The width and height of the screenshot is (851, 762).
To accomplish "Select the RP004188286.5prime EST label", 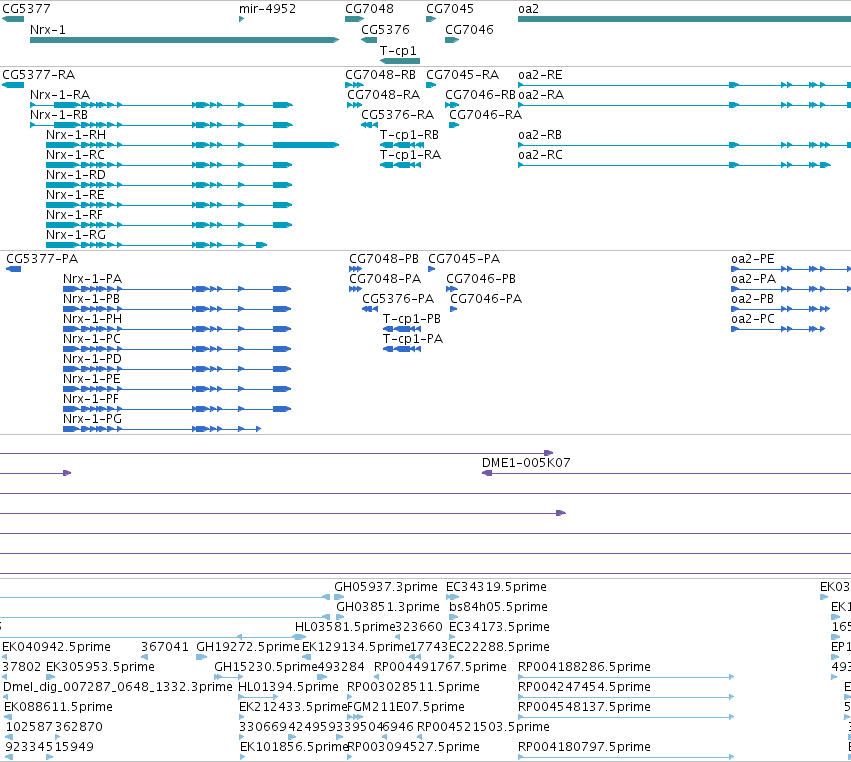I will (585, 667).
